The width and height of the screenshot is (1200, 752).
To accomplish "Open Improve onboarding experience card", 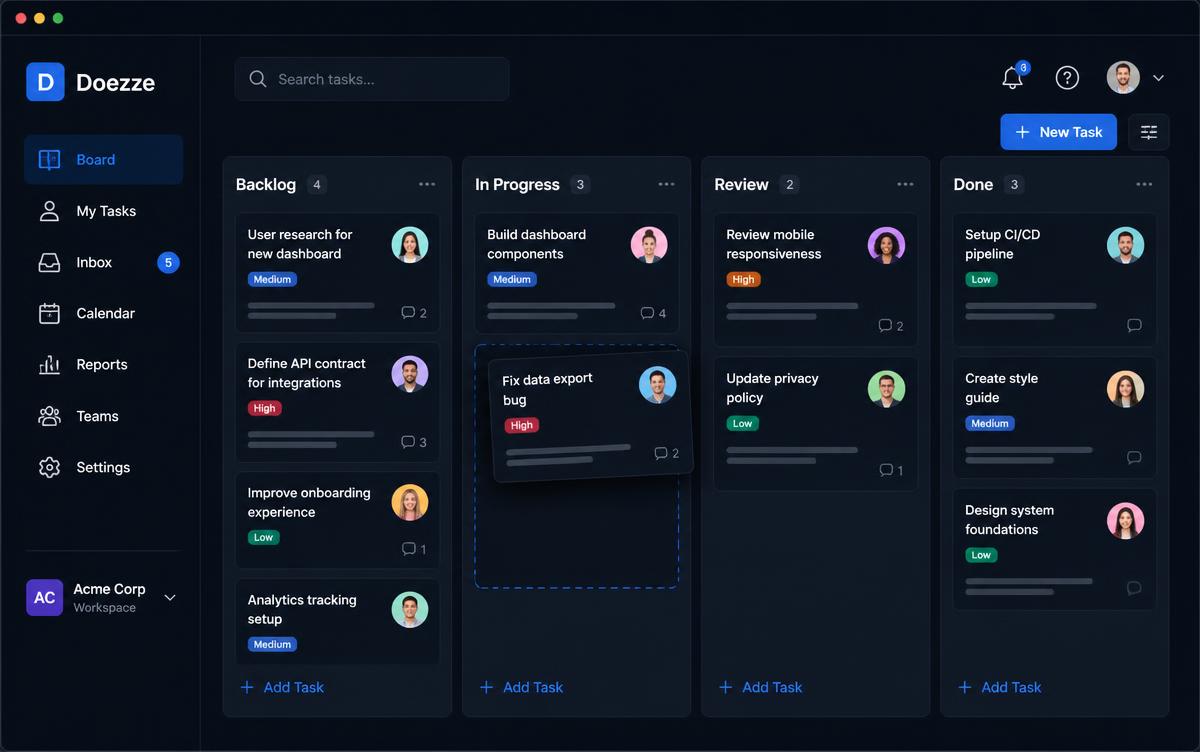I will (x=337, y=520).
